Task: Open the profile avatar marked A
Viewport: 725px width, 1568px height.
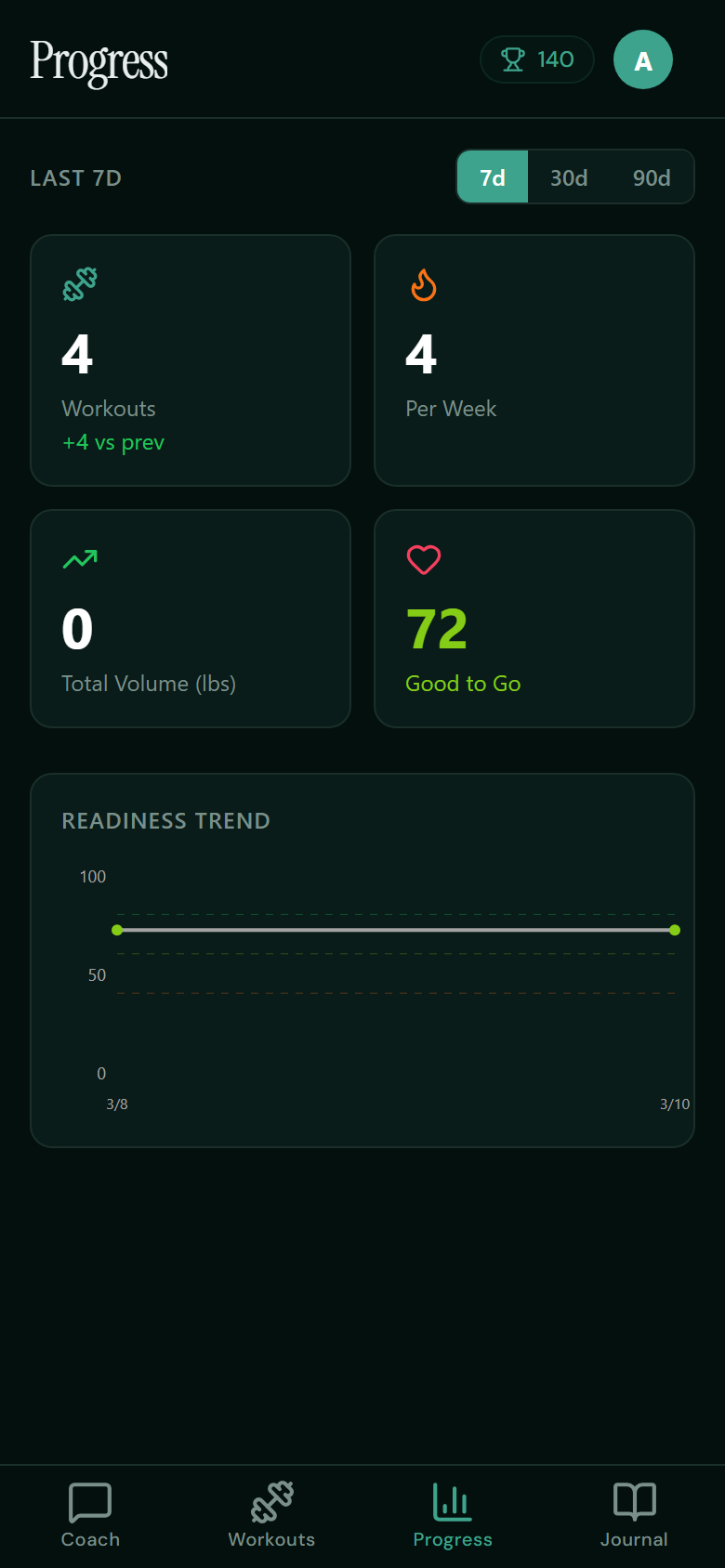Action: coord(642,59)
